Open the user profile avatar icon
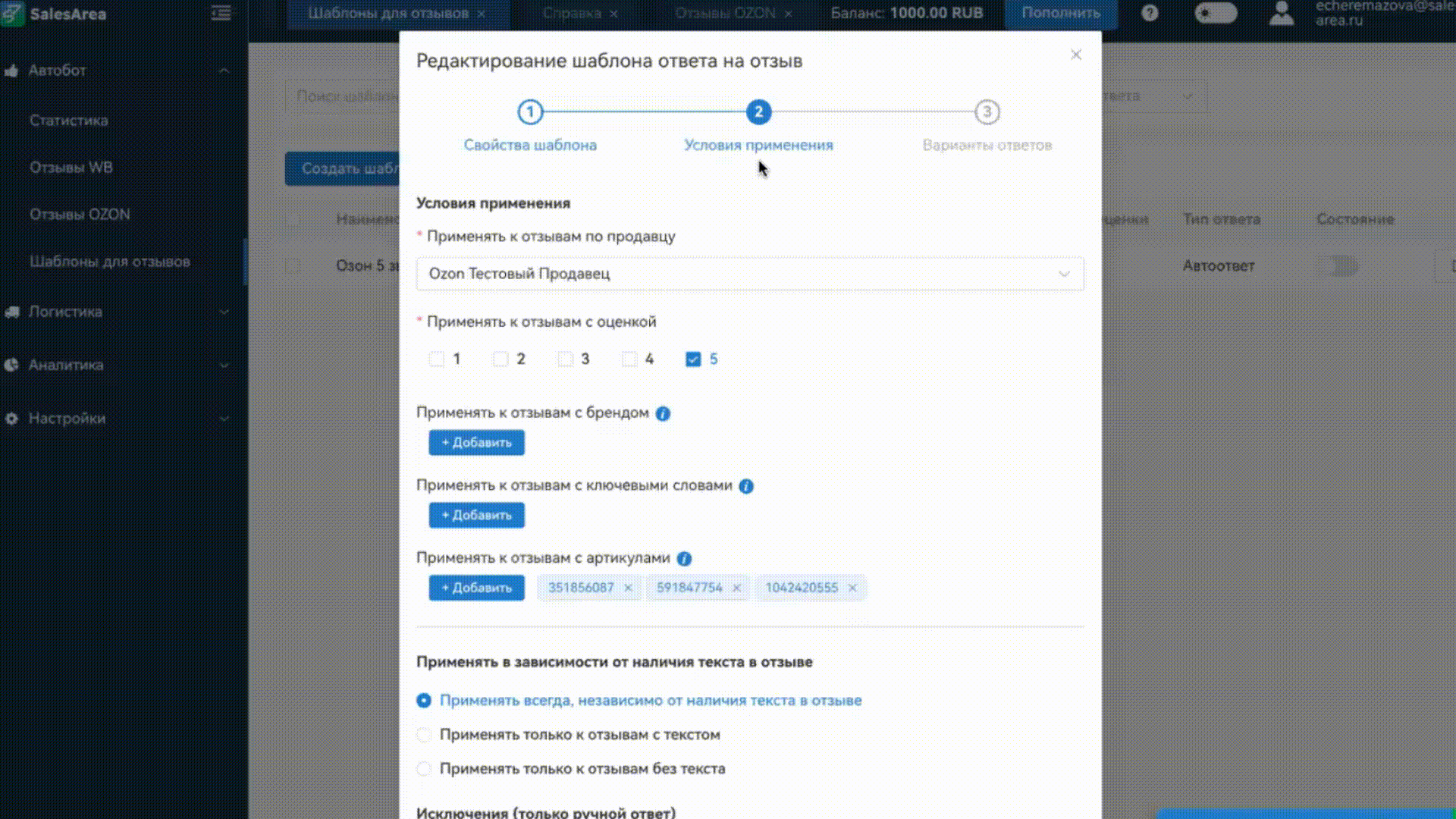 (1282, 13)
